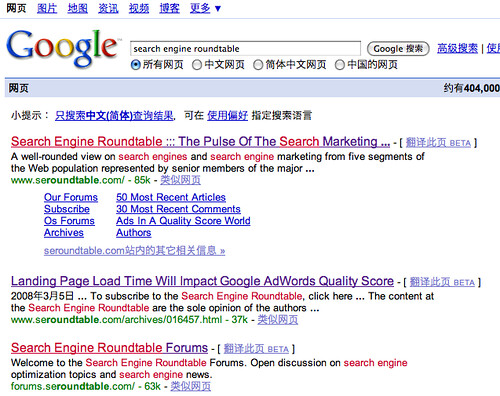Click seroundtable.com站内的其它相关信息 link
500x396 pixels.
(134, 251)
